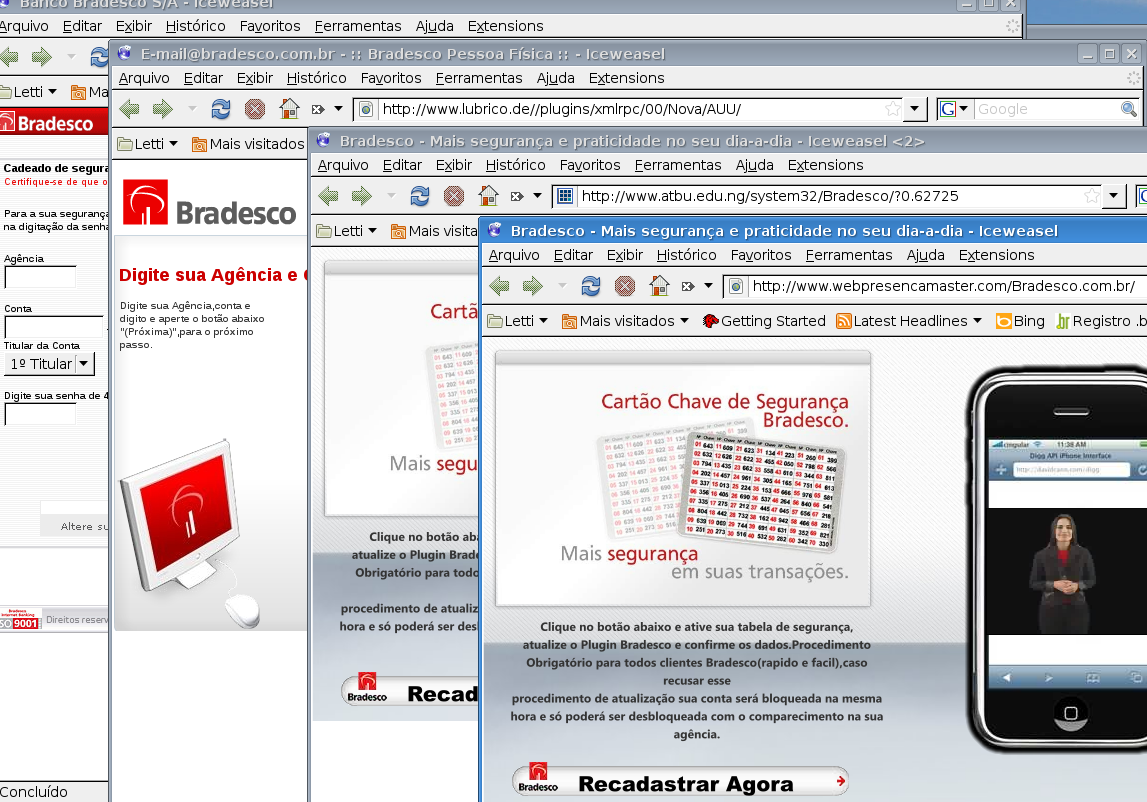
Task: Go forward in the Banco Bradesco window
Action: coord(42,56)
